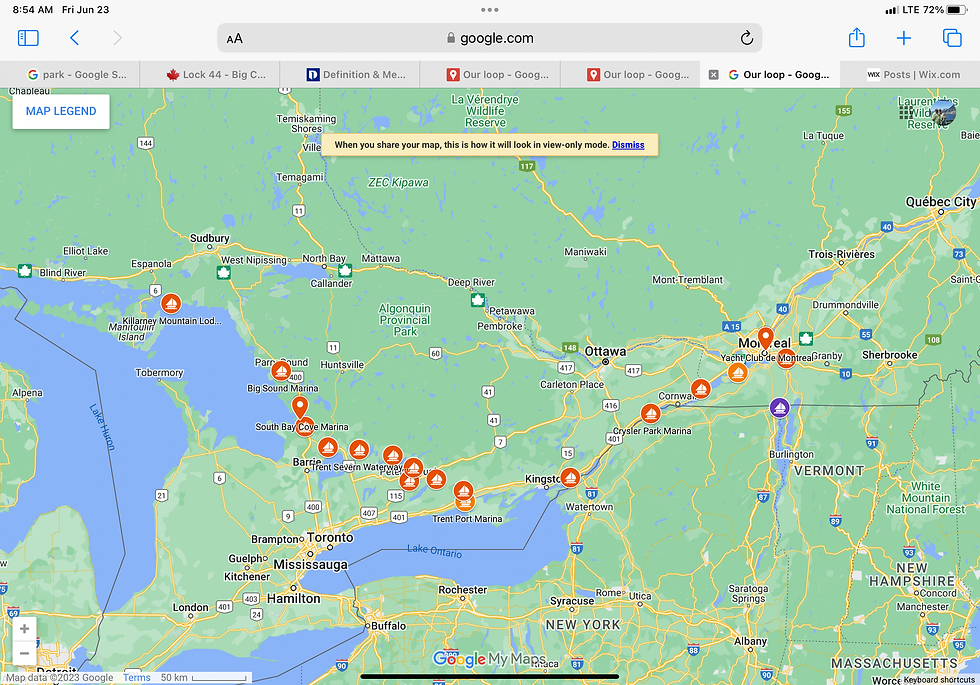
Task: Open Keyboard shortcuts link
Action: point(939,679)
